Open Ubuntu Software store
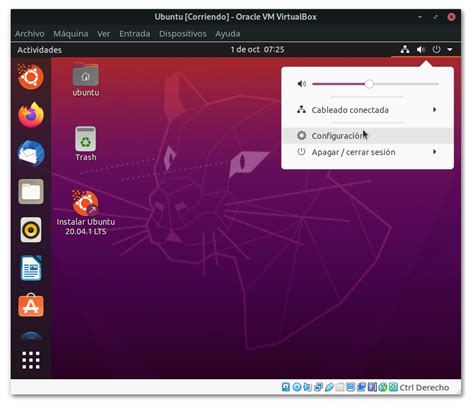474x409 pixels. (31, 306)
